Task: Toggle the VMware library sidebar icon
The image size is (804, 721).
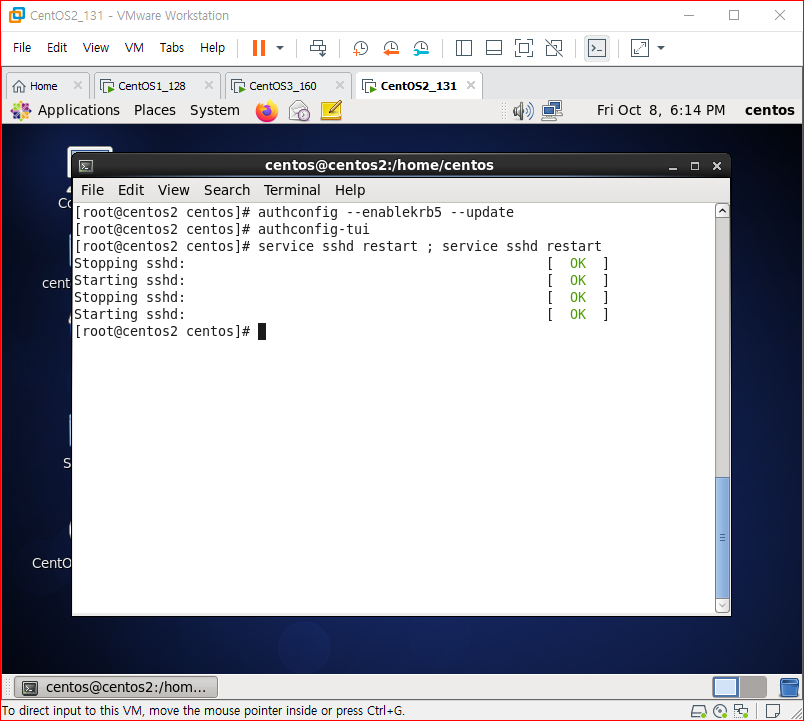Action: tap(464, 48)
